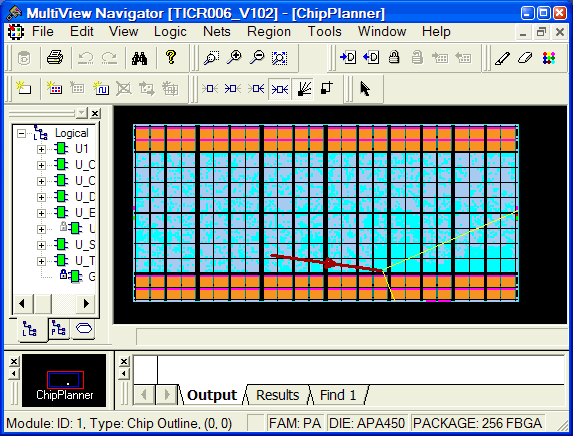Open the color palette grid icon
This screenshot has height=436, width=573.
(549, 58)
